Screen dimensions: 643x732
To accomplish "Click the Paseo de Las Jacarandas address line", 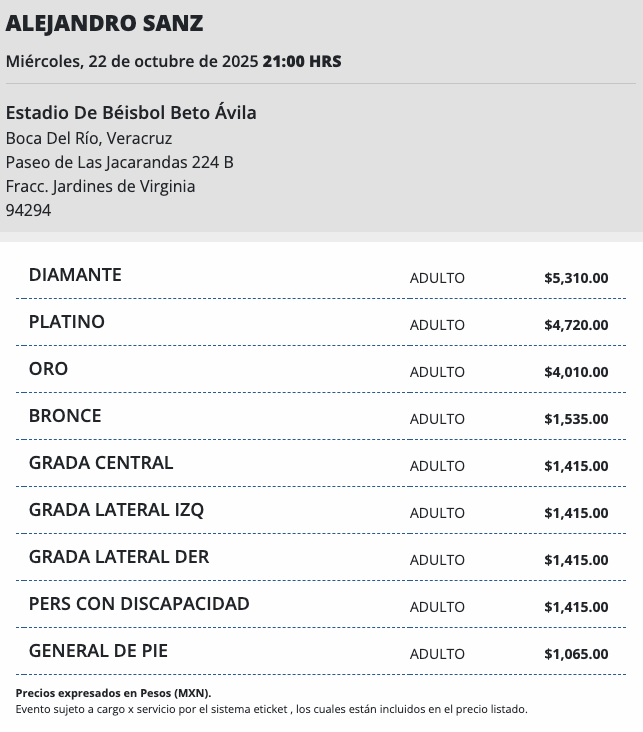I will pos(120,162).
